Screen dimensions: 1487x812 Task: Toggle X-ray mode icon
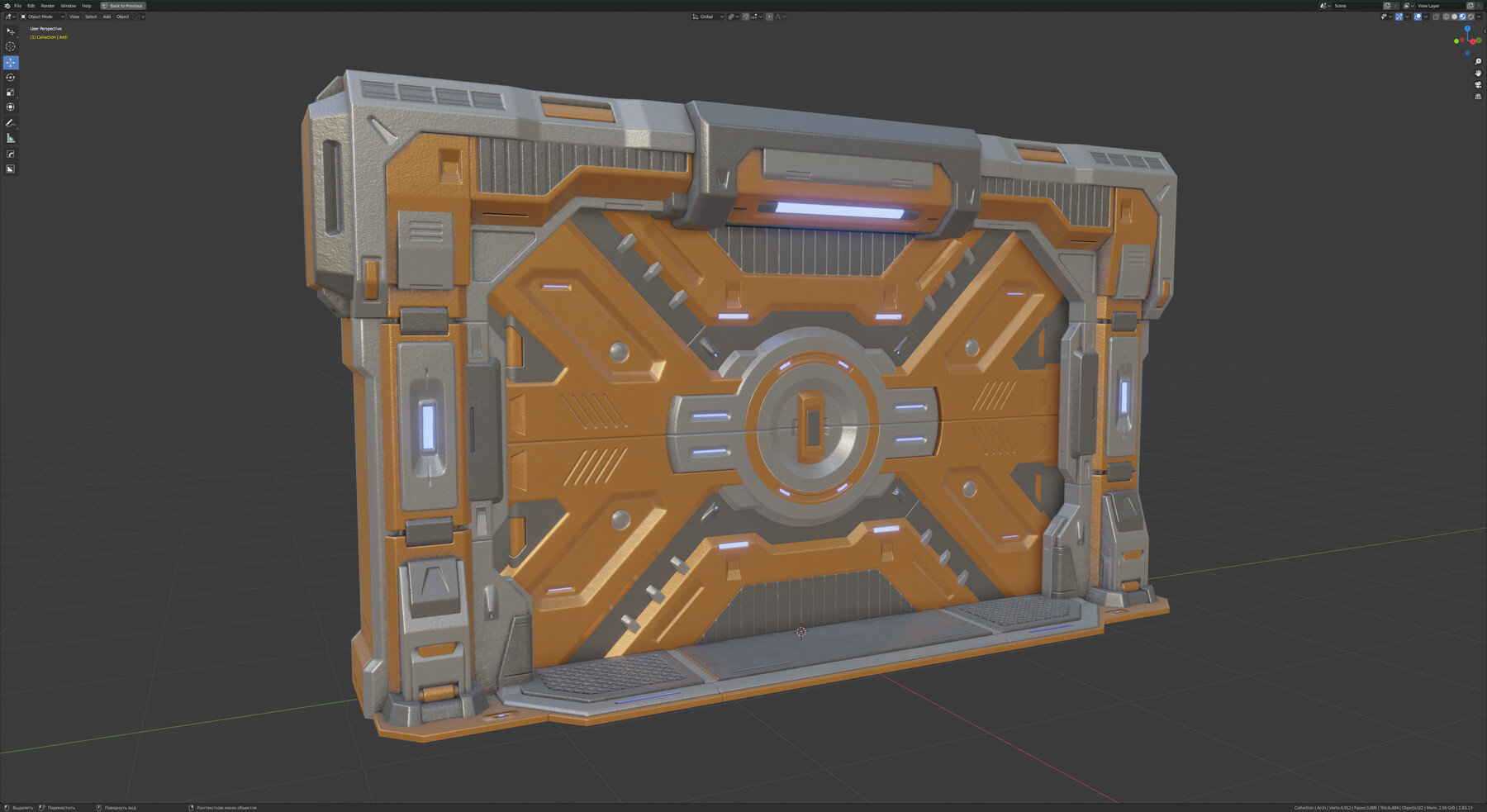pyautogui.click(x=1436, y=17)
